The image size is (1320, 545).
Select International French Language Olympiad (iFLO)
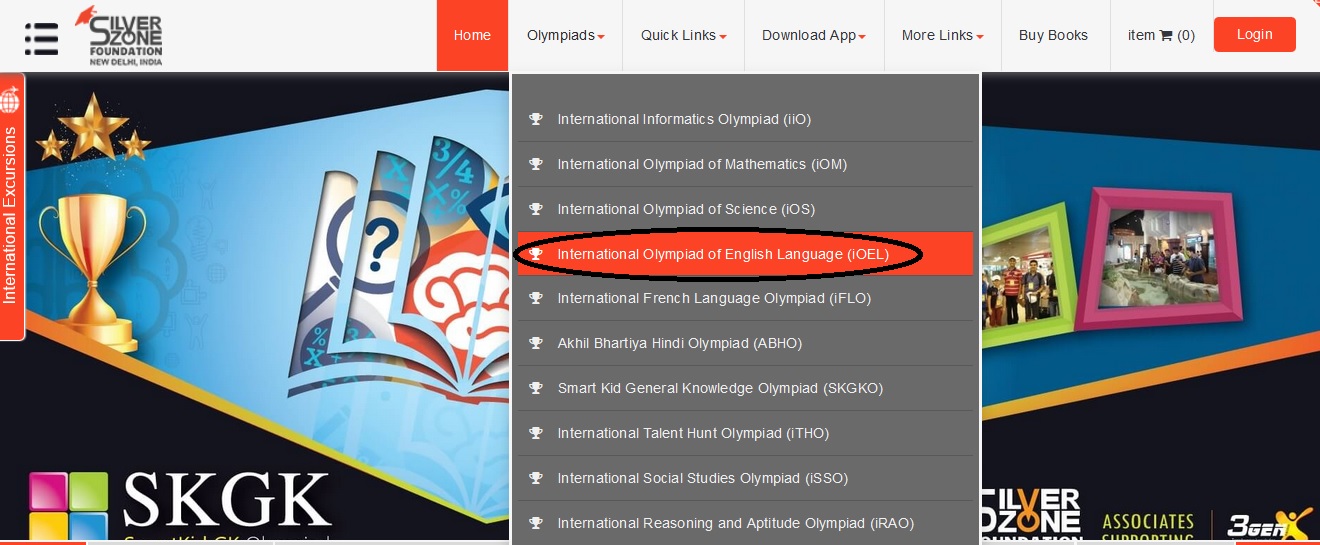tap(745, 298)
